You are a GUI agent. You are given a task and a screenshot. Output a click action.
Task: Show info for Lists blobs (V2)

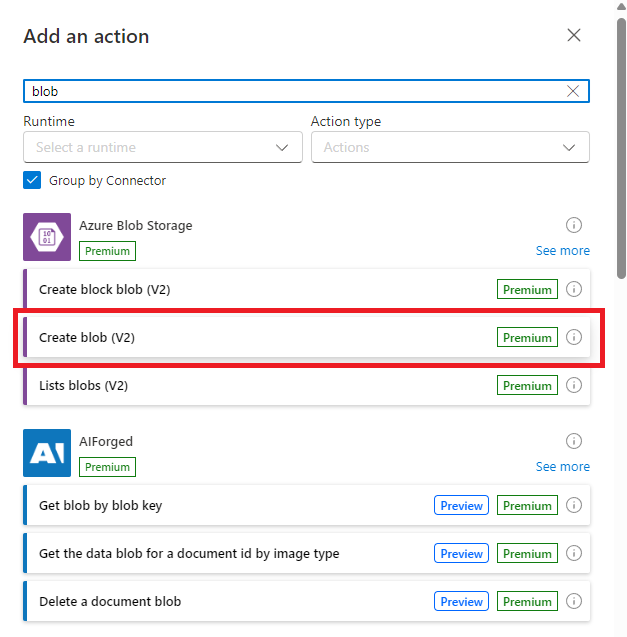tap(574, 385)
